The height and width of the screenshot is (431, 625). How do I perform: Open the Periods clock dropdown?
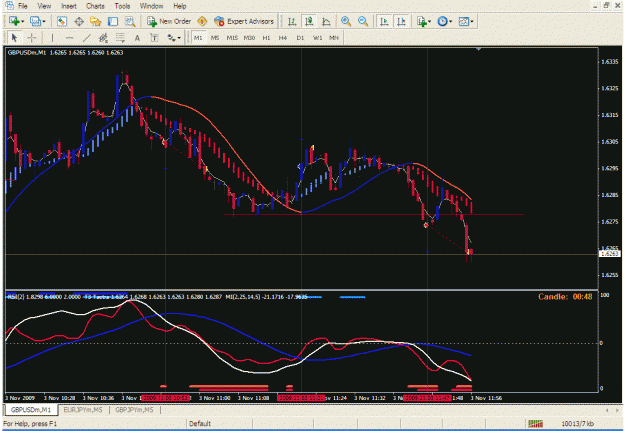click(x=445, y=22)
